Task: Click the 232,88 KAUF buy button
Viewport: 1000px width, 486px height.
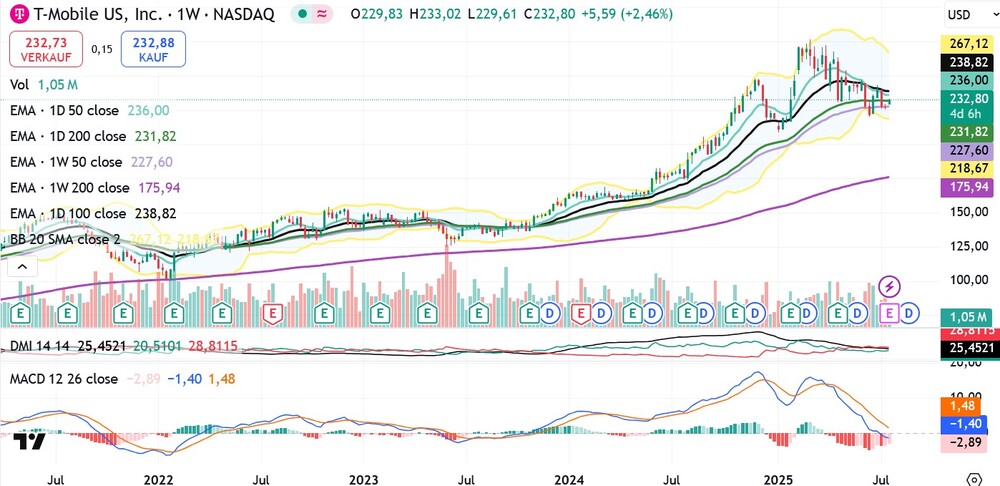Action: coord(153,49)
